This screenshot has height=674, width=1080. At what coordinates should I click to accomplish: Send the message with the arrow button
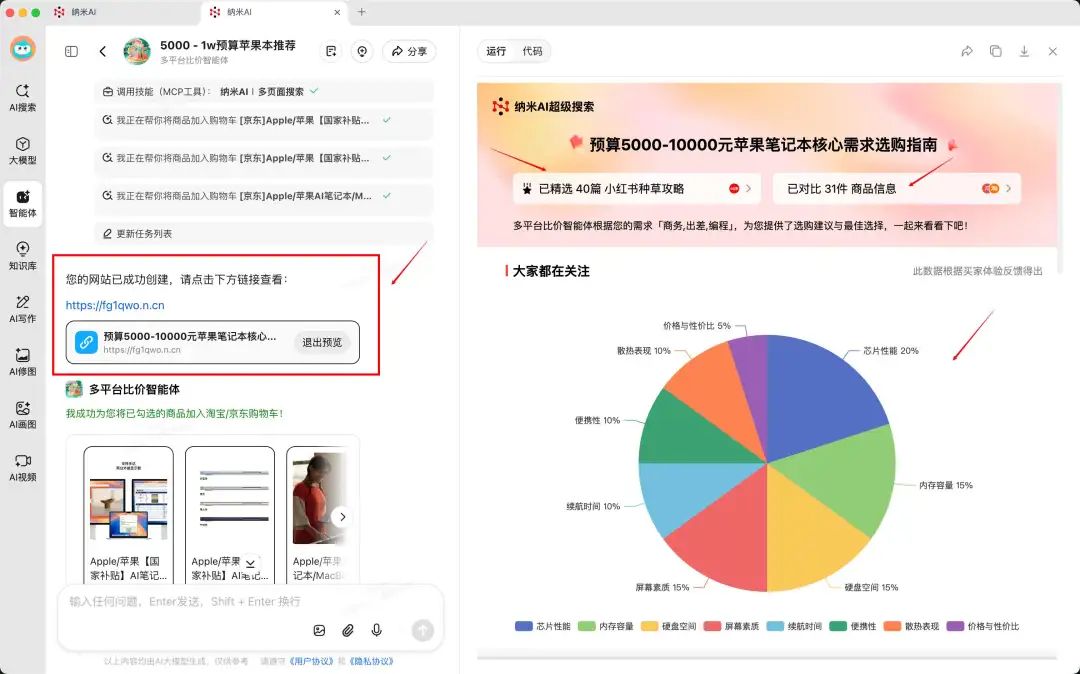pos(423,629)
